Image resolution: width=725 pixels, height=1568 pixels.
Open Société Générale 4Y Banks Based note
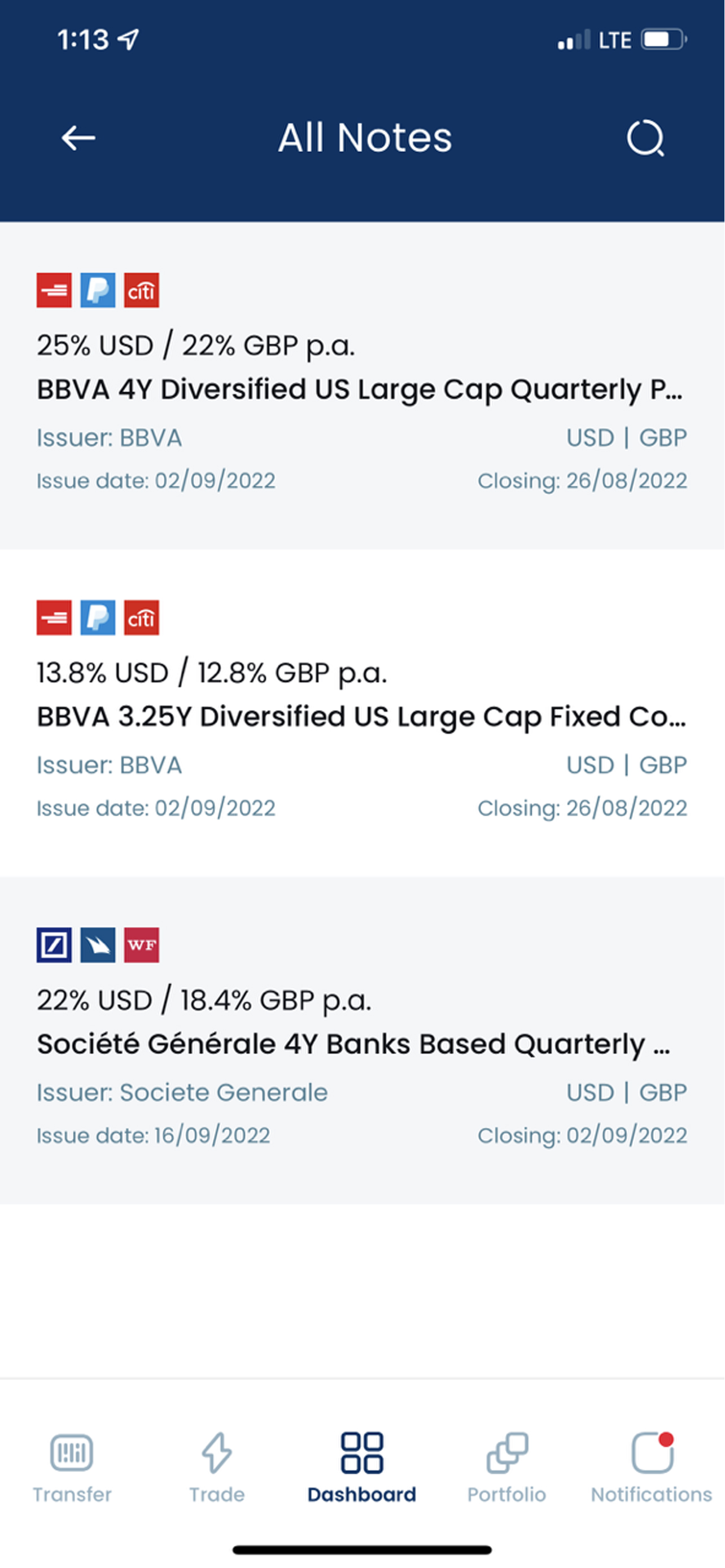pyautogui.click(x=362, y=1040)
